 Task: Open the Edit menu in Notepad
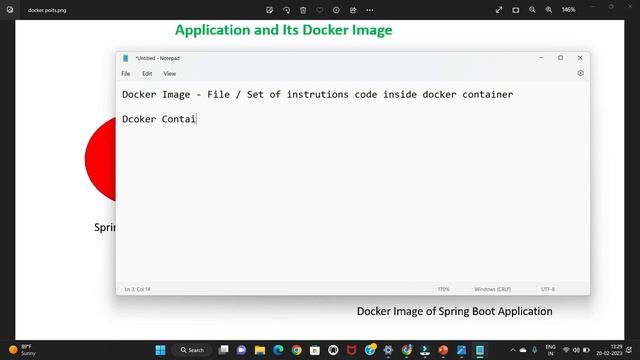click(147, 74)
